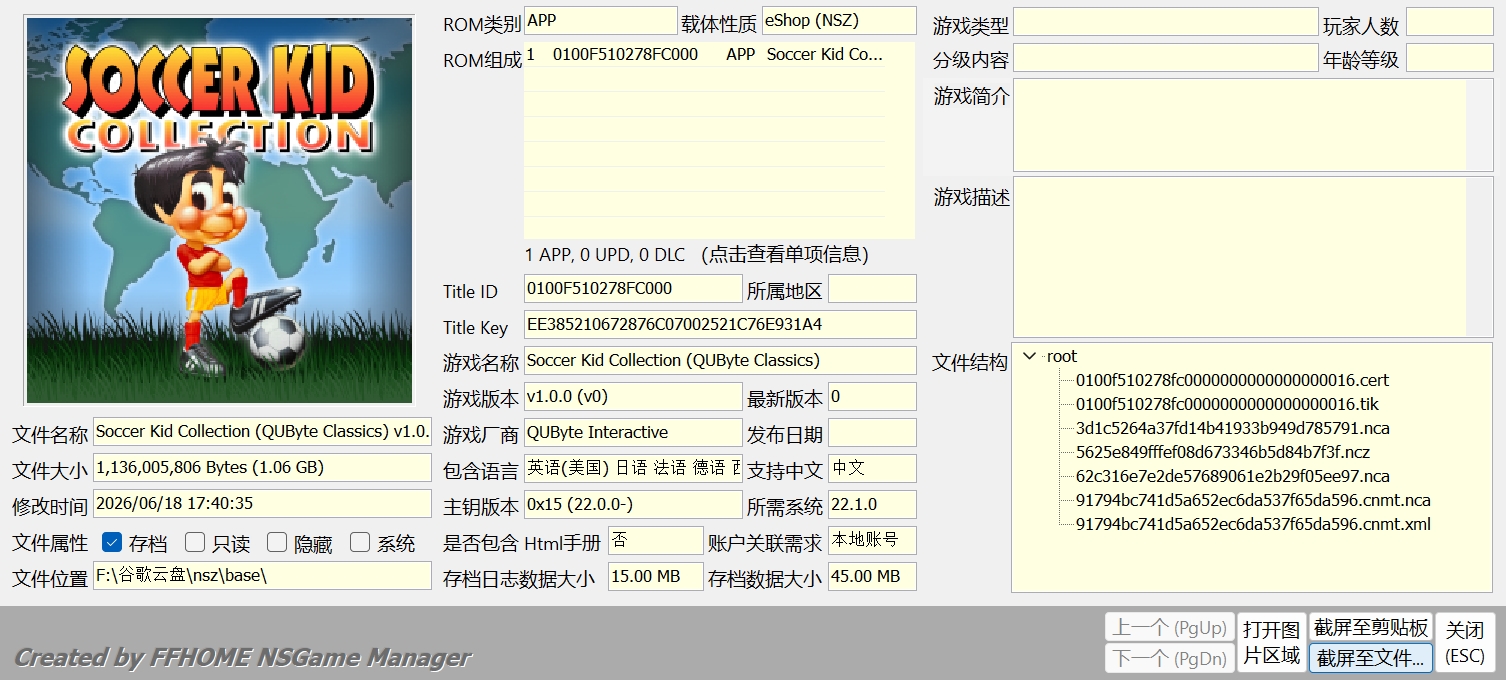Click the 文件大小 field showing 1.06 GB

coord(262,467)
